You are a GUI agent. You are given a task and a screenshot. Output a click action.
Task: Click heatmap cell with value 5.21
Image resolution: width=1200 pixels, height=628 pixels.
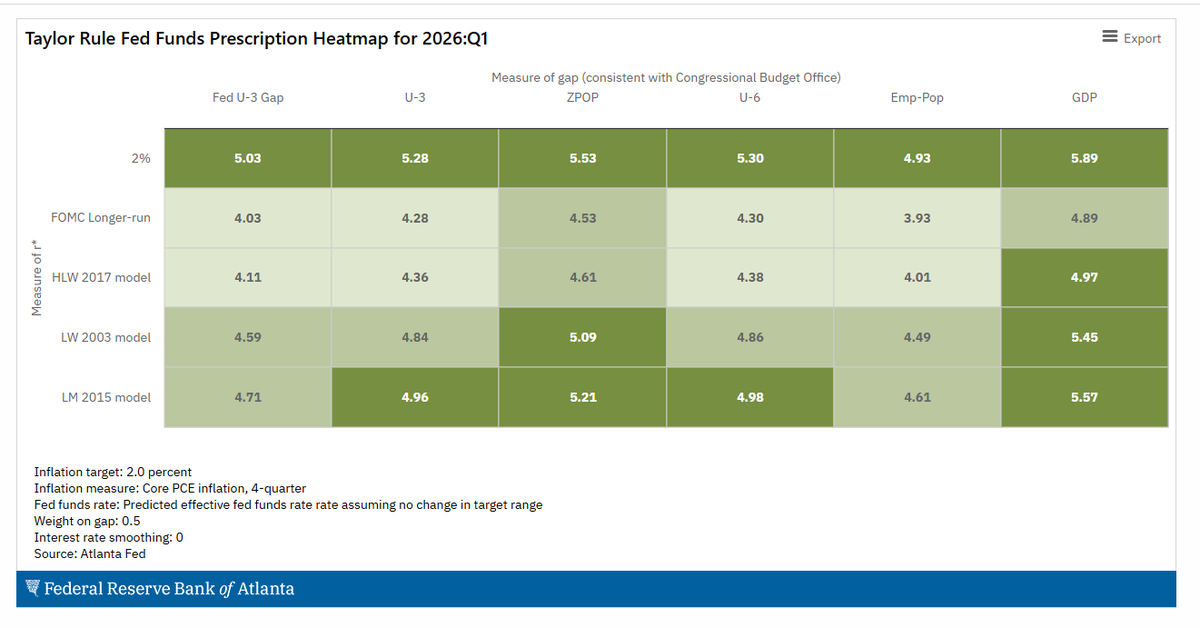[583, 397]
